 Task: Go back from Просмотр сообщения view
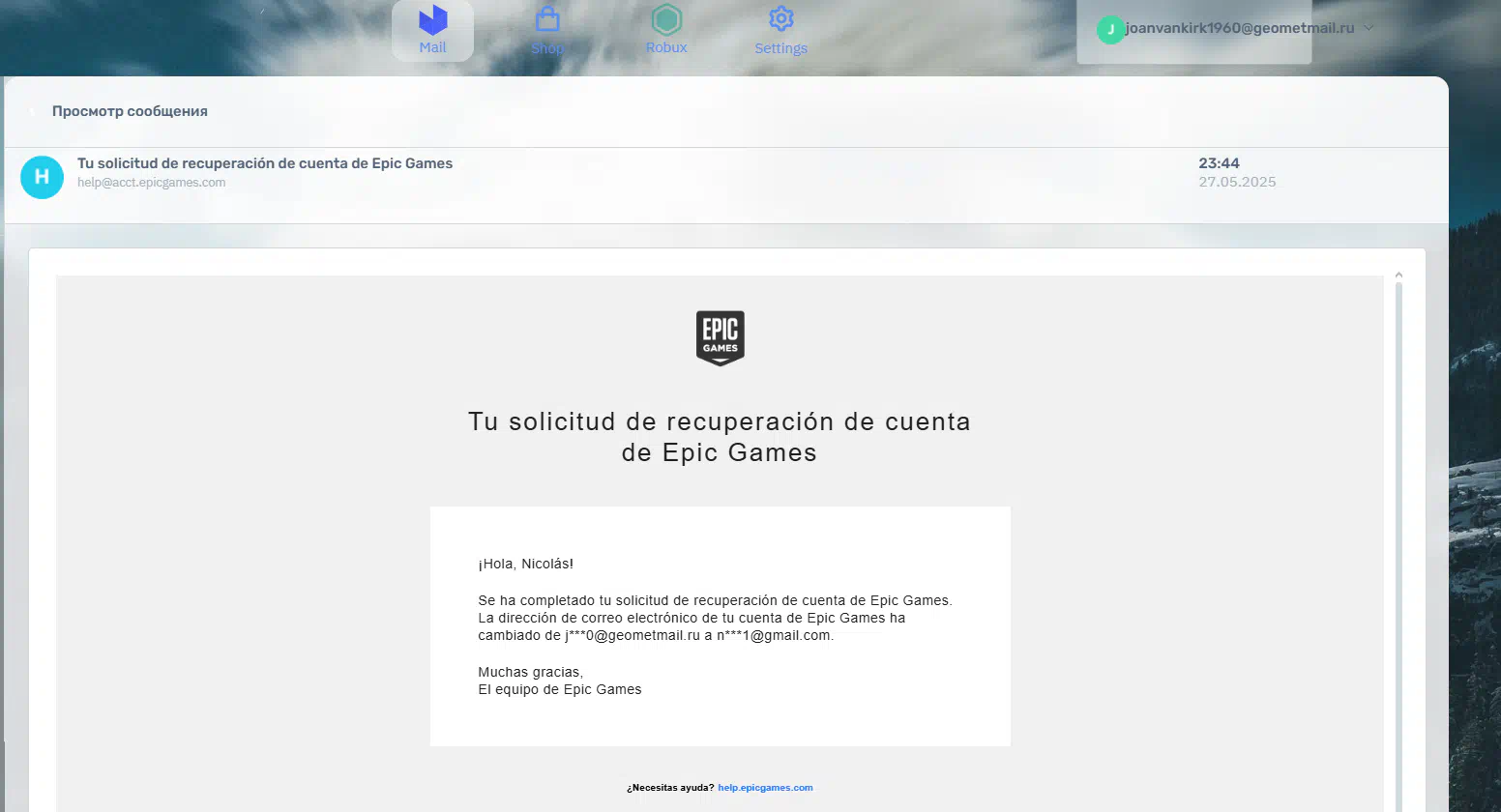pos(32,111)
